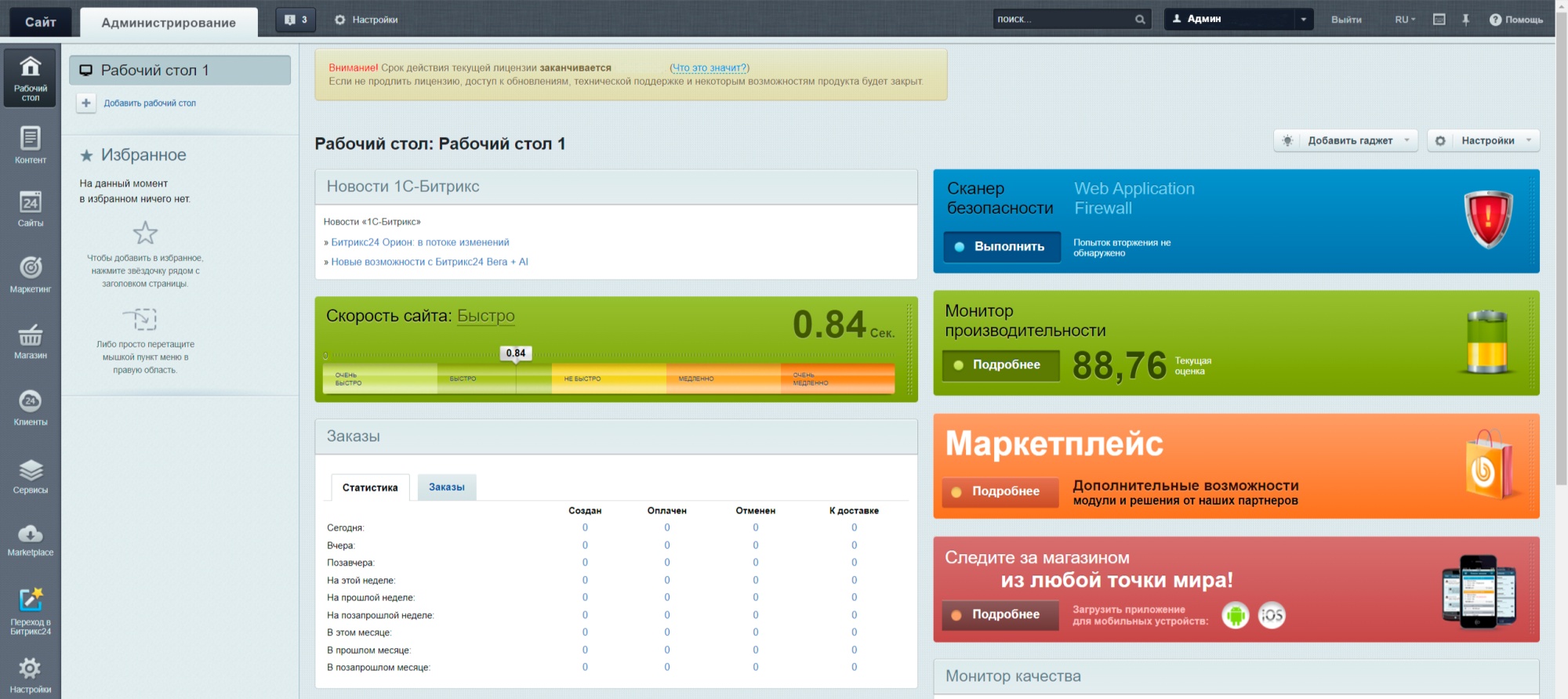Open the Админ user dropdown arrow
Image resolution: width=1568 pixels, height=699 pixels.
(1303, 20)
